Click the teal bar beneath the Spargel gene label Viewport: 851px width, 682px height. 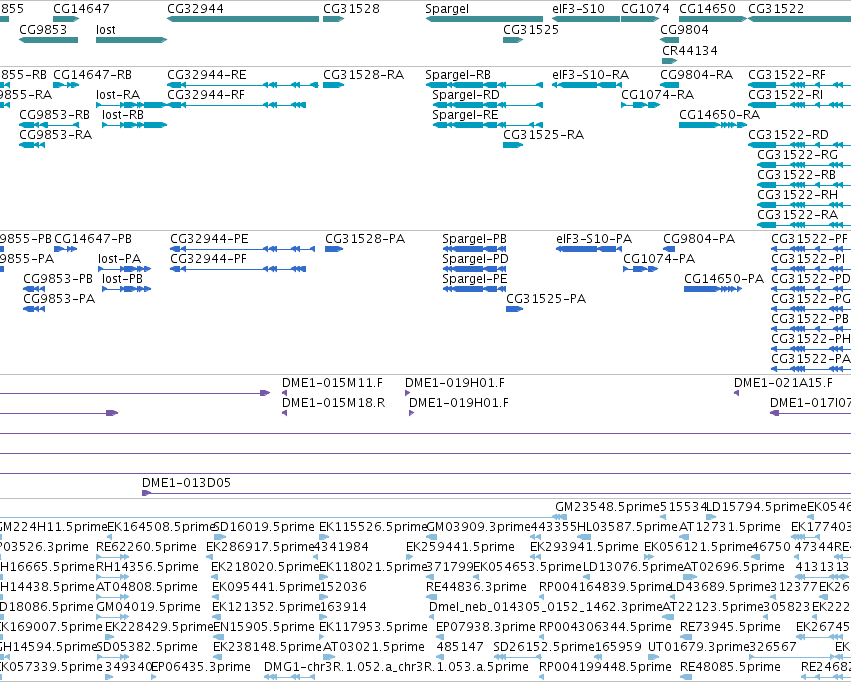[x=484, y=19]
